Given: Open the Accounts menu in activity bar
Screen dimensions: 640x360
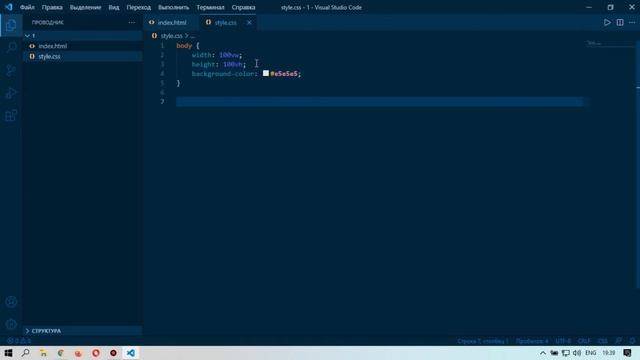Looking at the screenshot, I should point(11,302).
